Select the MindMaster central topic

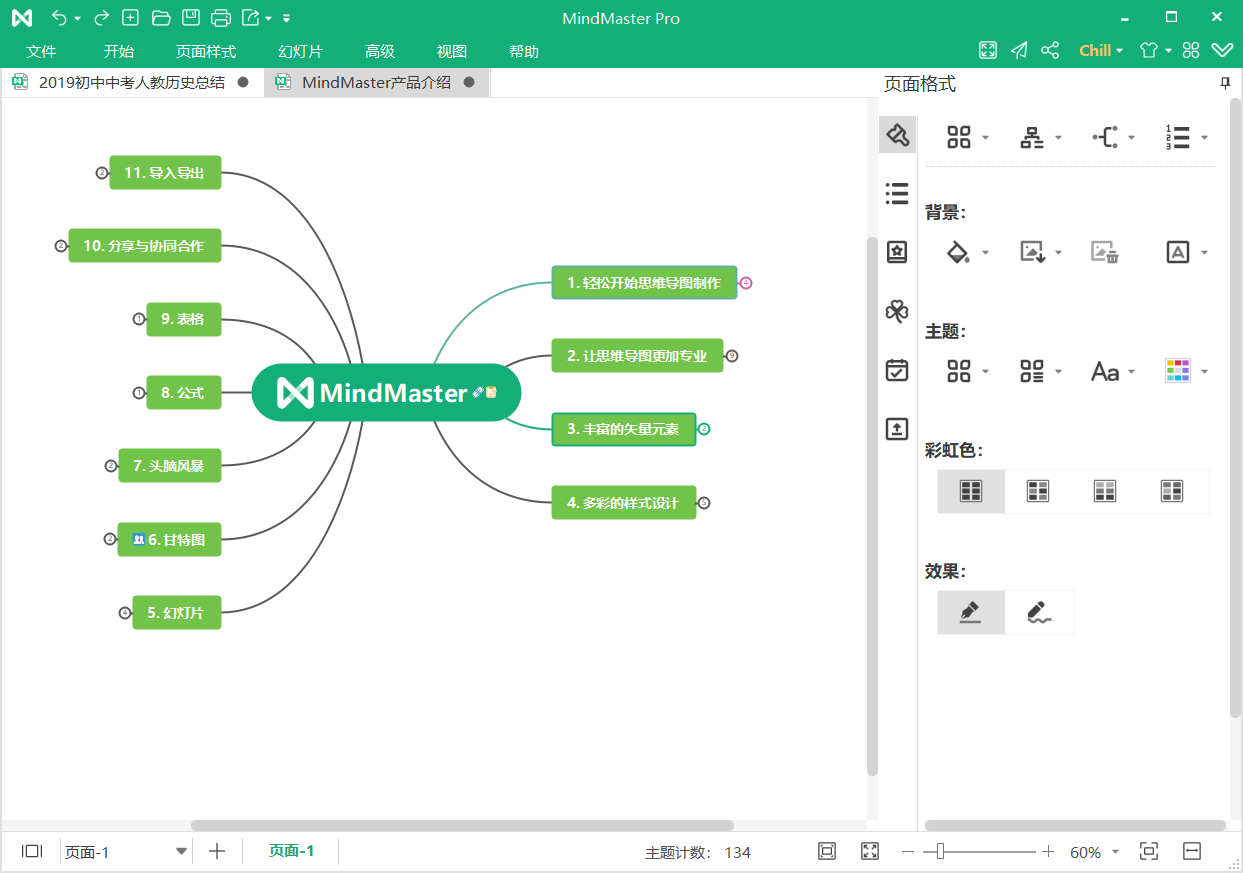click(386, 392)
